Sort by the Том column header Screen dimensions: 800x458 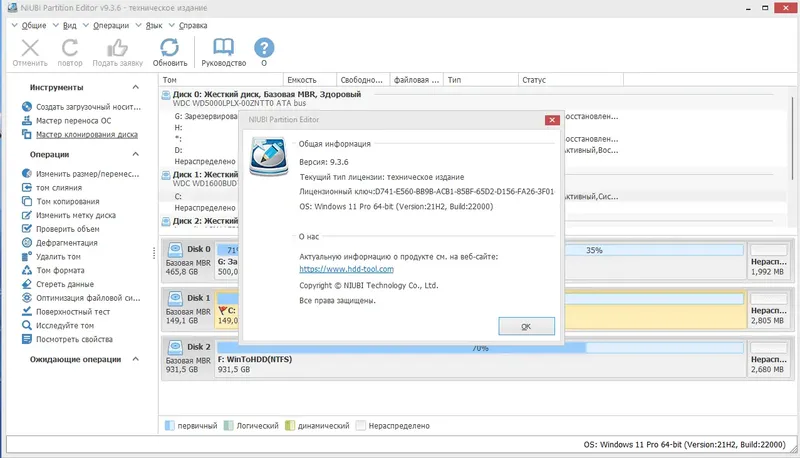click(x=220, y=80)
